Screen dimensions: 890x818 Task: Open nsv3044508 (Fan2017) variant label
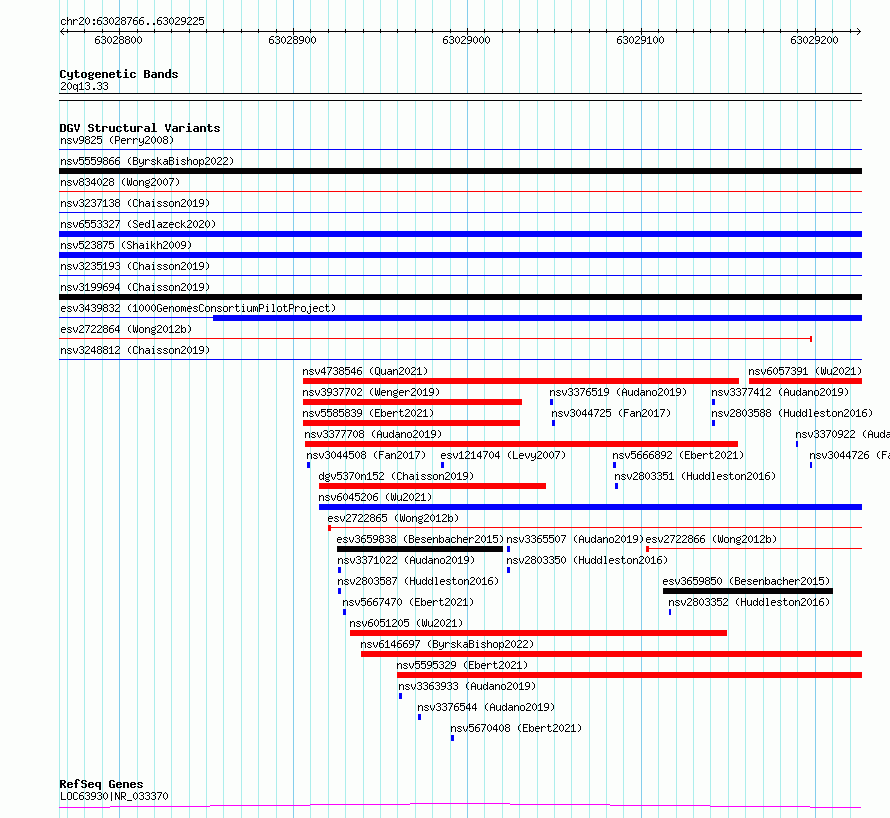[366, 455]
